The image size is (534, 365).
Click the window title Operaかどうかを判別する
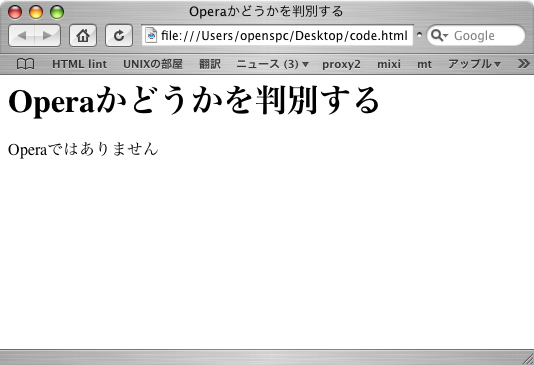click(x=266, y=12)
